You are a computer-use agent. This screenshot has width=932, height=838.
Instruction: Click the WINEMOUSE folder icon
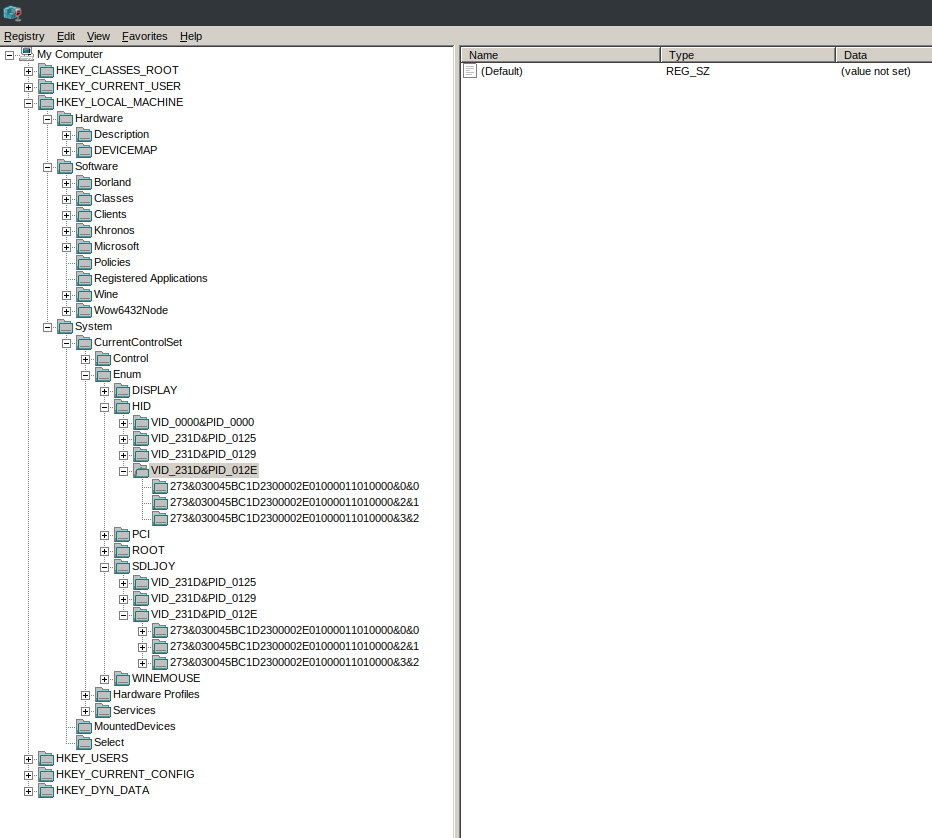[x=122, y=678]
